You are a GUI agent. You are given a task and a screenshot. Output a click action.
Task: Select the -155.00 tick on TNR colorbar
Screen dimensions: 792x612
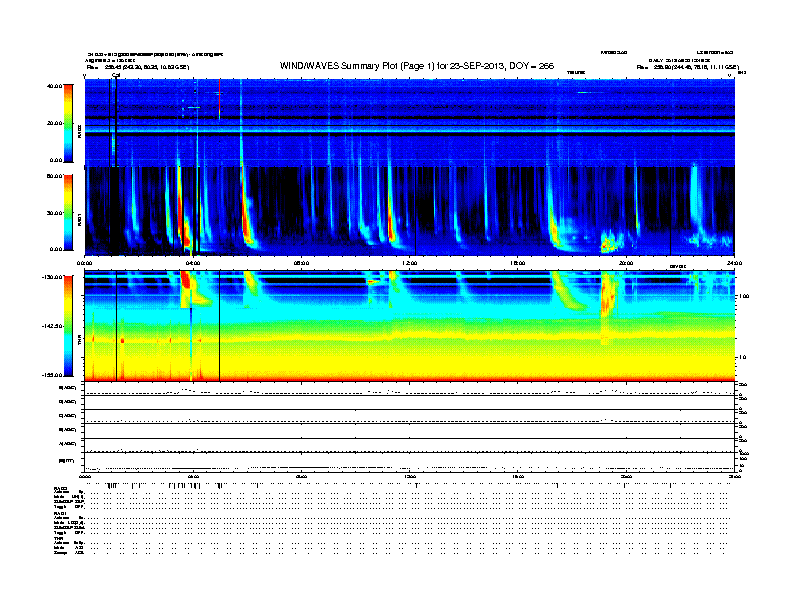click(53, 375)
